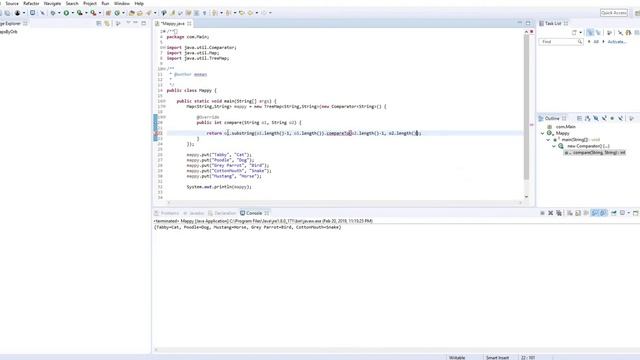Viewport: 640px width, 360px height.
Task: Click the Activate... link in Task List
Action: click(617, 42)
